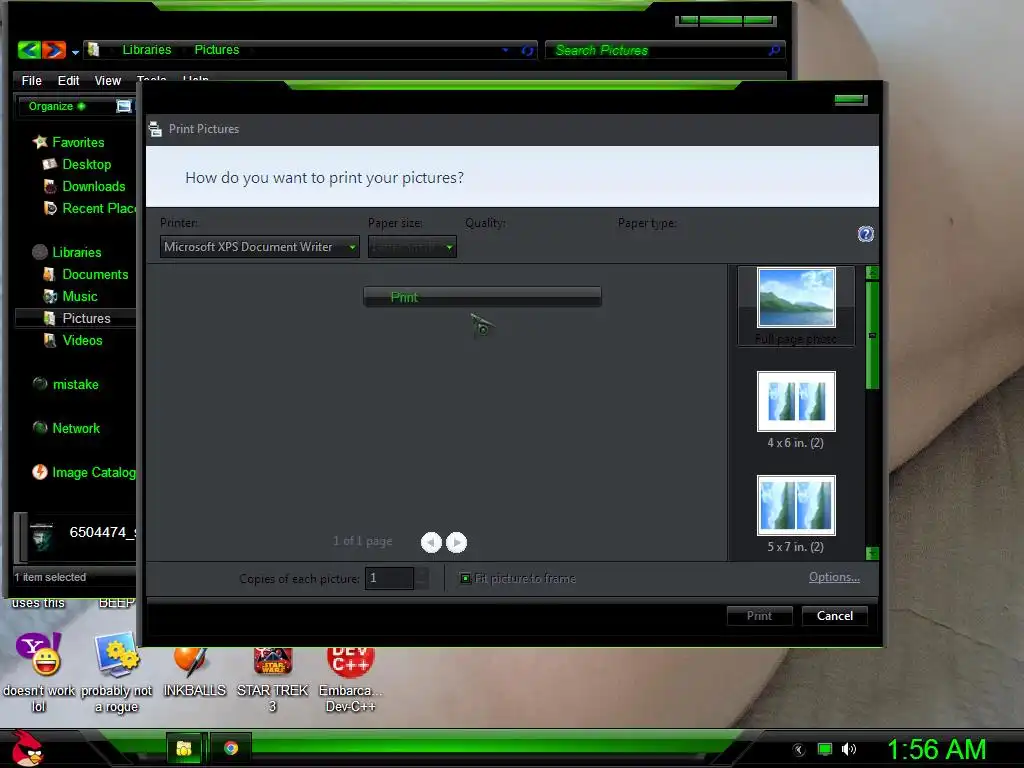This screenshot has height=768, width=1024.
Task: Click the green layout list scrollbar thumb
Action: coord(872,335)
